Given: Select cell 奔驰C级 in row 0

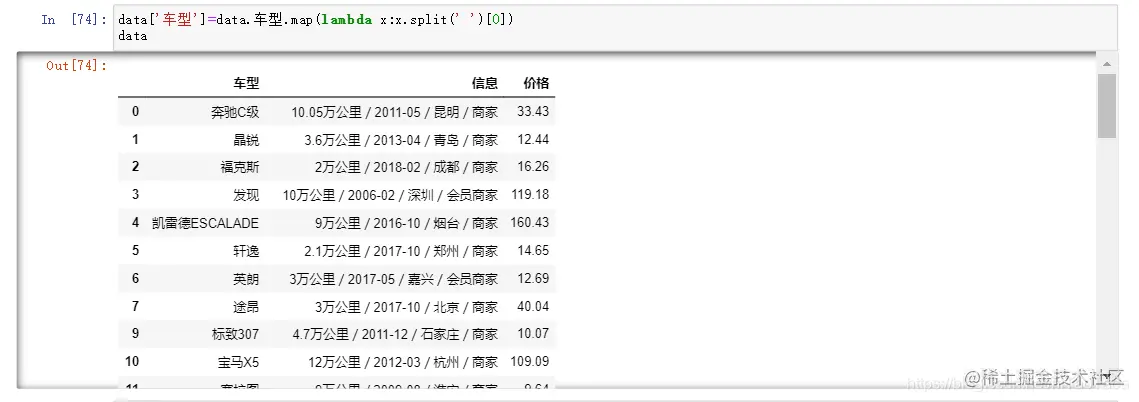Looking at the screenshot, I should [x=235, y=112].
